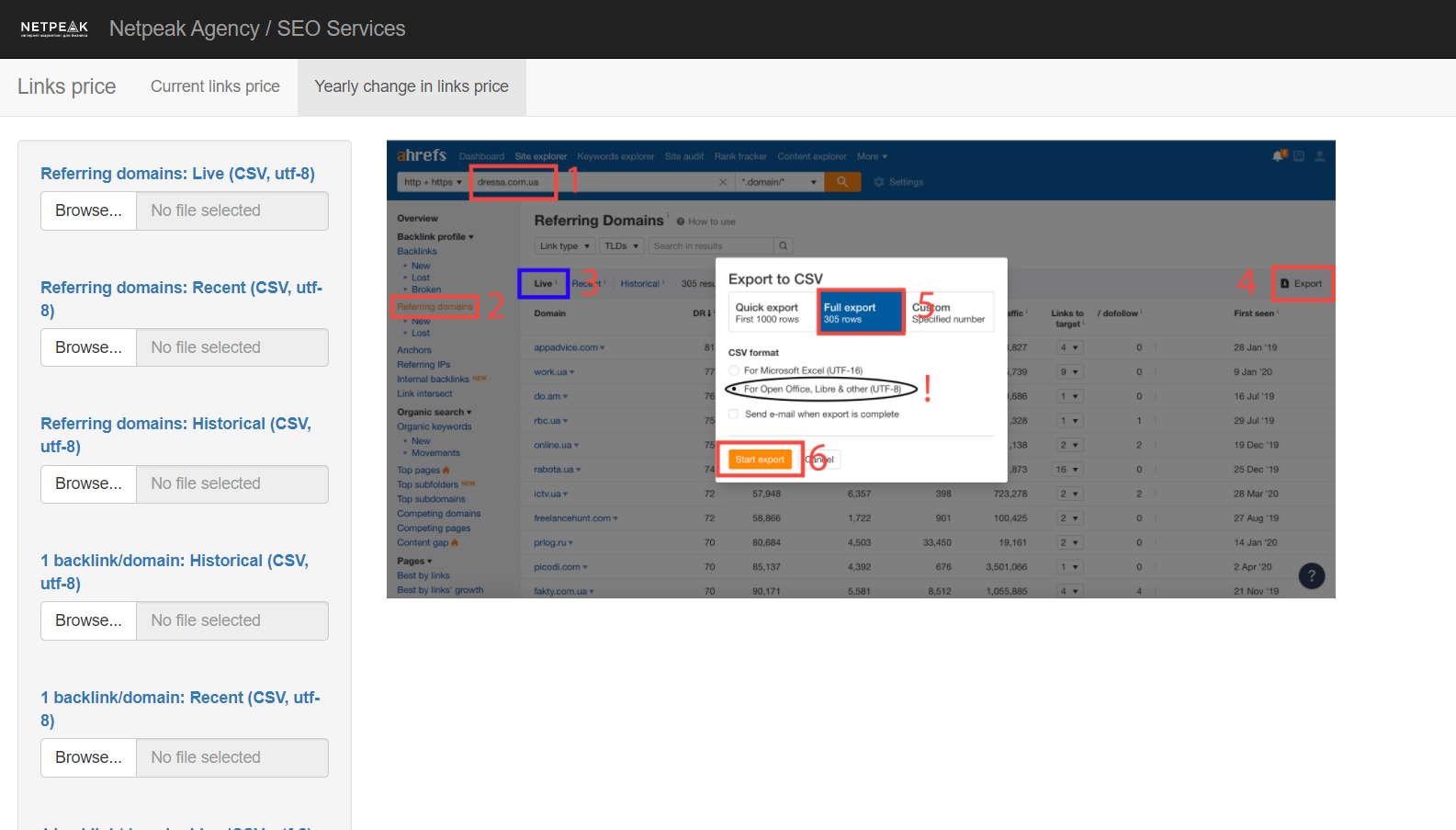Image resolution: width=1456 pixels, height=830 pixels.
Task: Browse for the Referring domains: Live CSV file
Action: click(x=88, y=210)
